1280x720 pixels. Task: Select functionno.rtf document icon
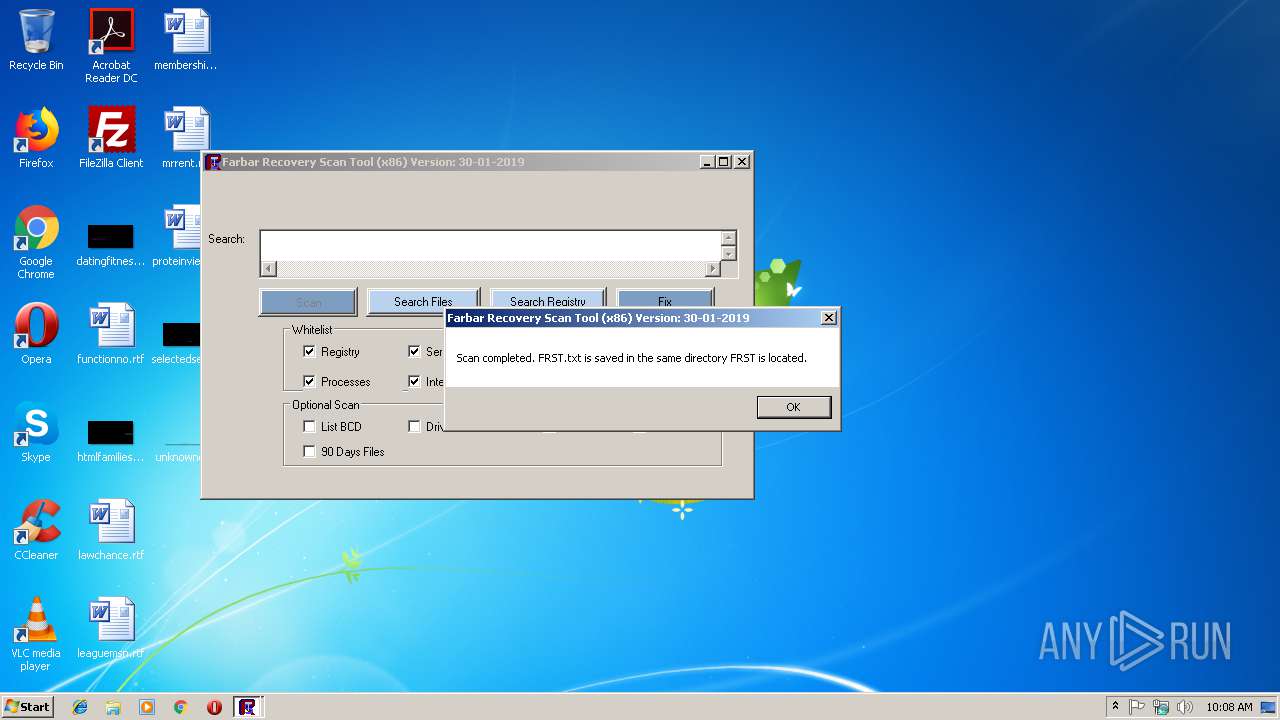click(x=111, y=334)
